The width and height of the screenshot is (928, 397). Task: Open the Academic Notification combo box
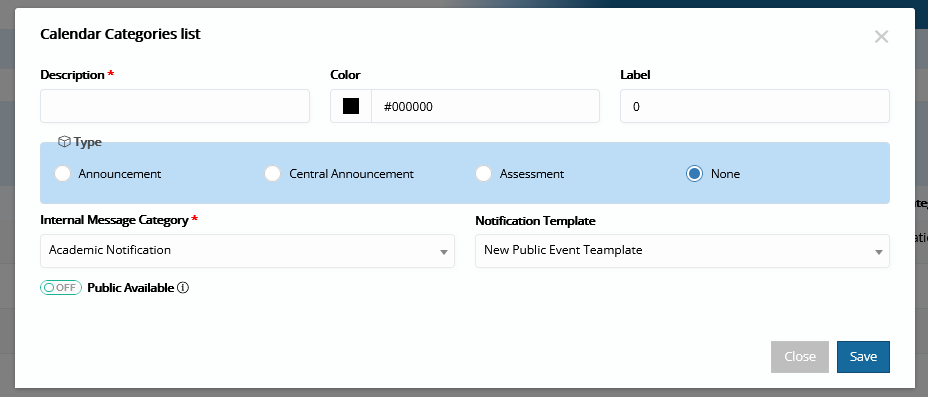pos(247,251)
